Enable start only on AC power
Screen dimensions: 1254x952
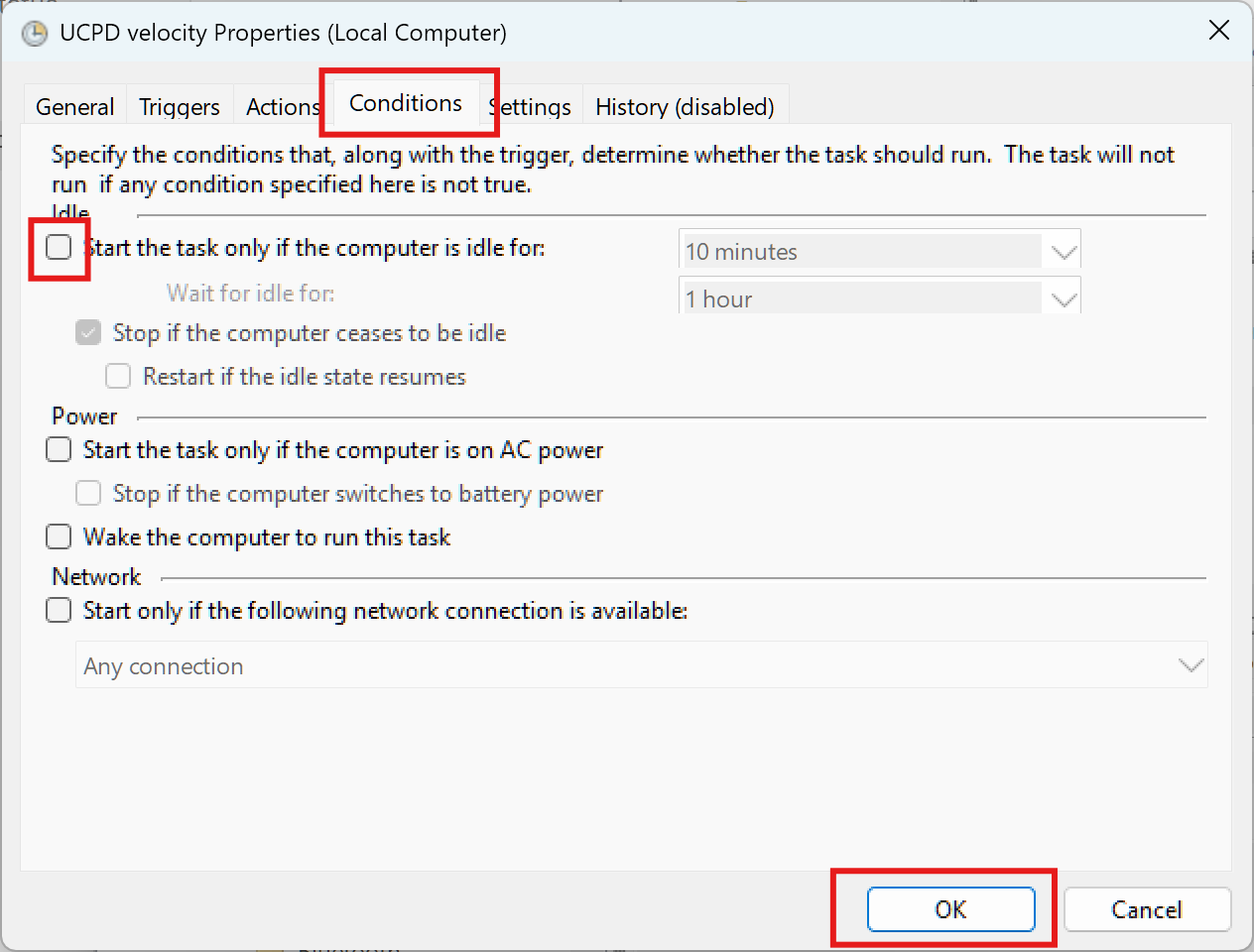pyautogui.click(x=60, y=450)
